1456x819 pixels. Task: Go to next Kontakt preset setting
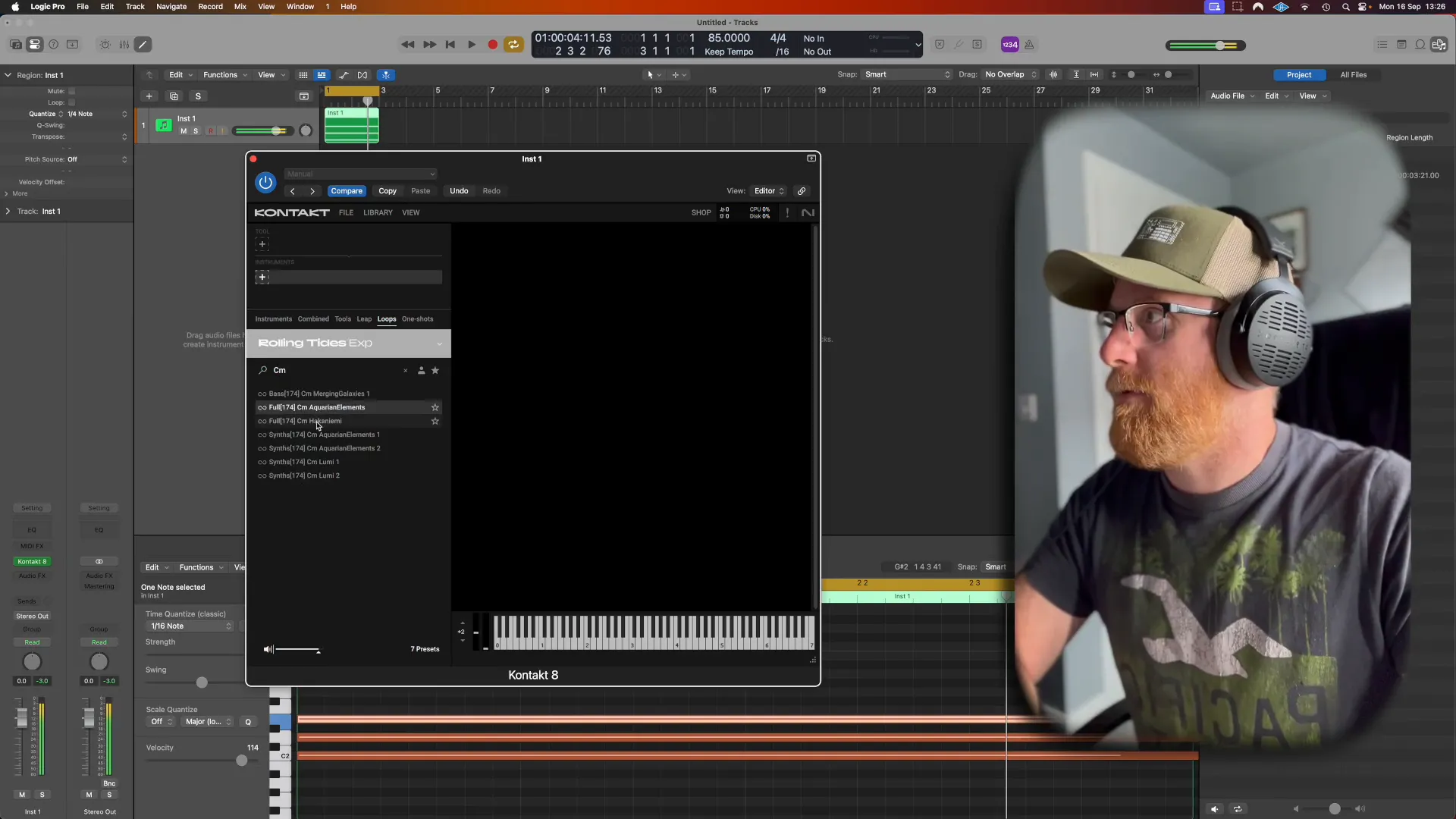pyautogui.click(x=312, y=191)
